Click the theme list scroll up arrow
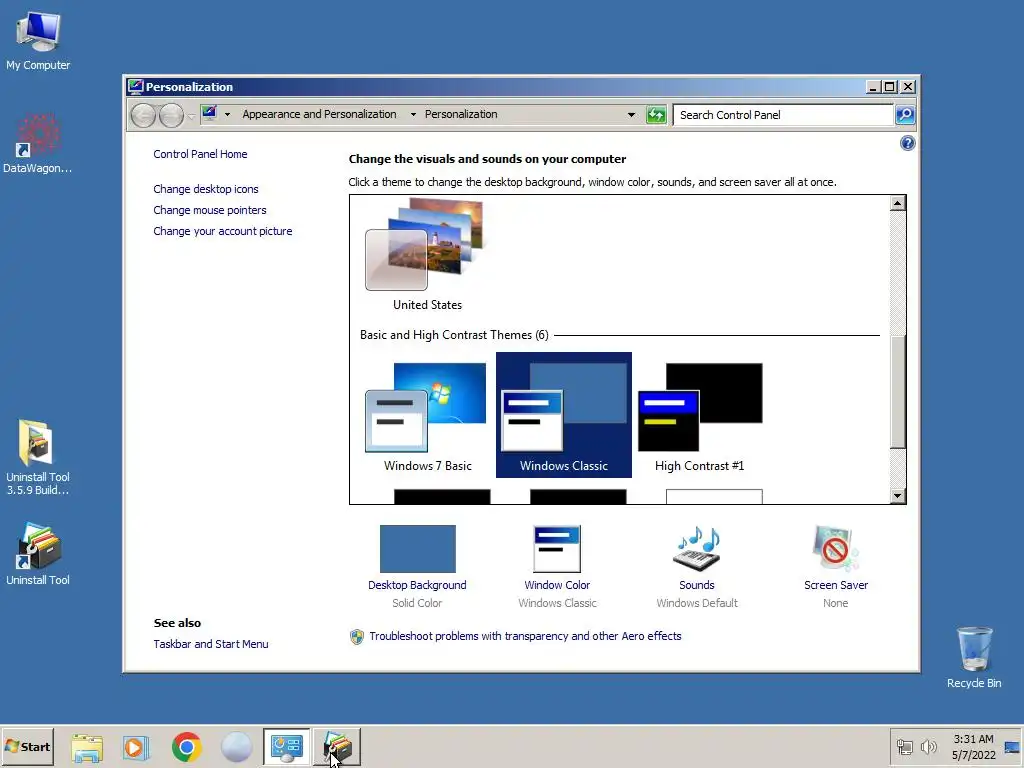This screenshot has height=768, width=1024. point(897,203)
